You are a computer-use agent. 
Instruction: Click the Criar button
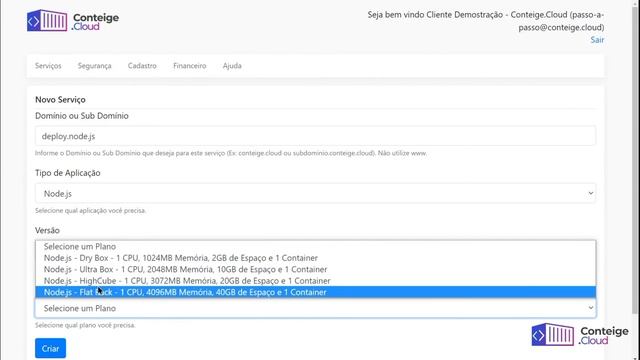(x=50, y=348)
